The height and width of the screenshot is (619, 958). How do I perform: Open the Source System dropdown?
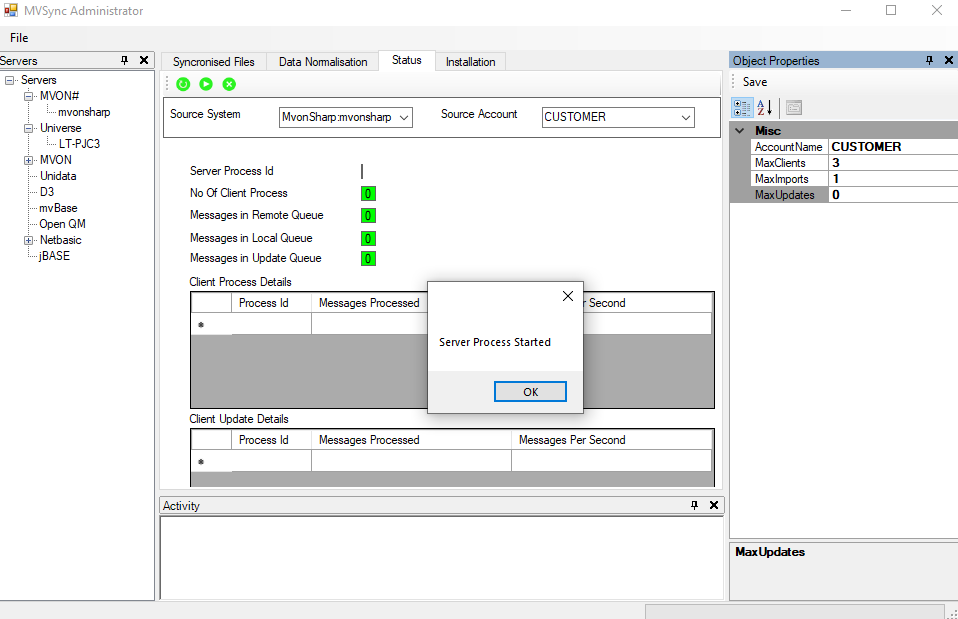coord(404,117)
